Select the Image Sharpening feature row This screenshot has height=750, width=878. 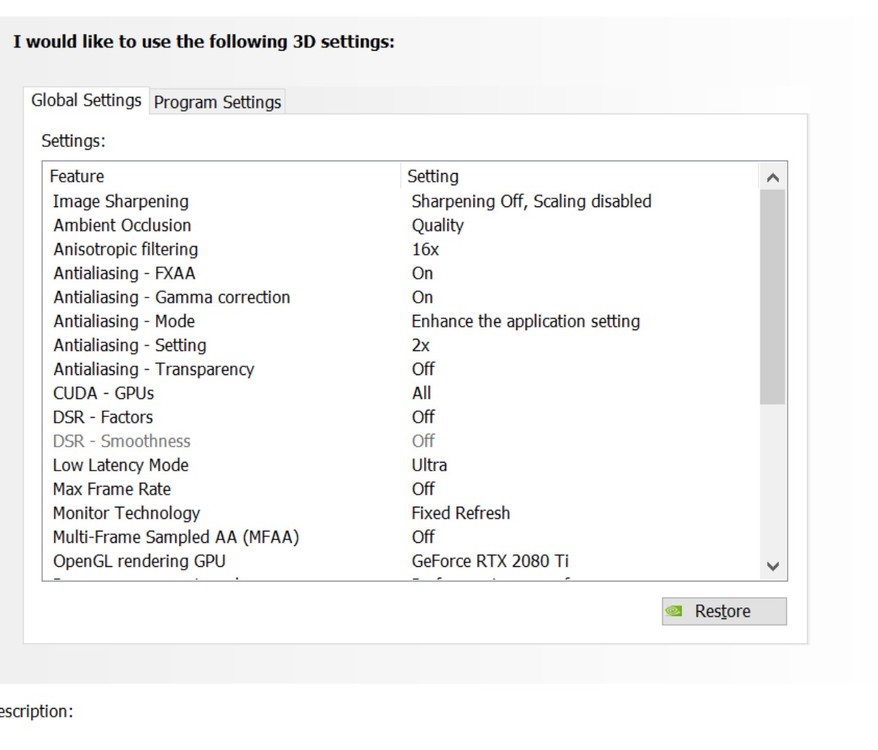pyautogui.click(x=120, y=201)
